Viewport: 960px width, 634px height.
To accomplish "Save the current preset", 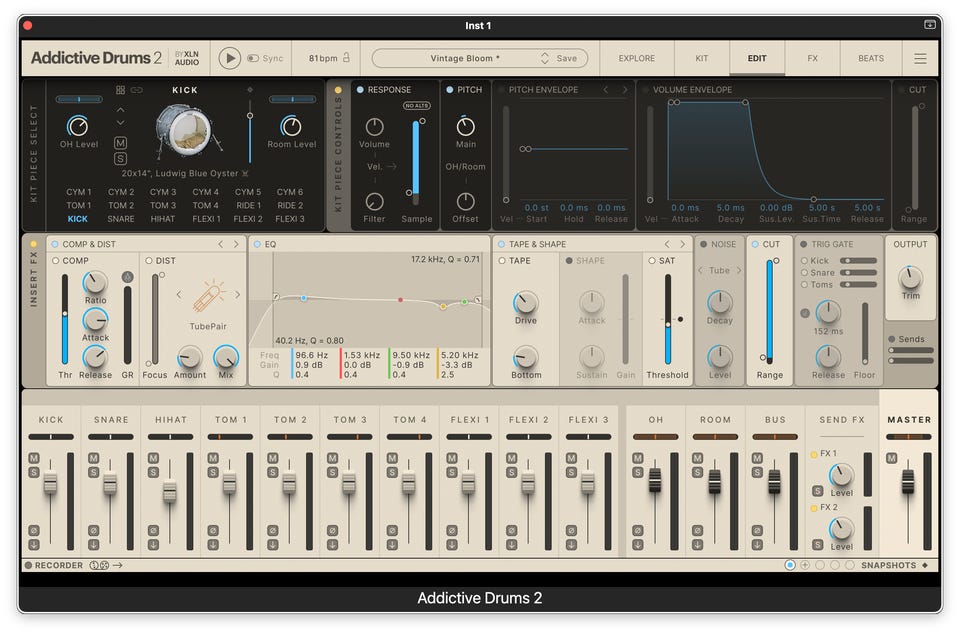I will pyautogui.click(x=566, y=58).
